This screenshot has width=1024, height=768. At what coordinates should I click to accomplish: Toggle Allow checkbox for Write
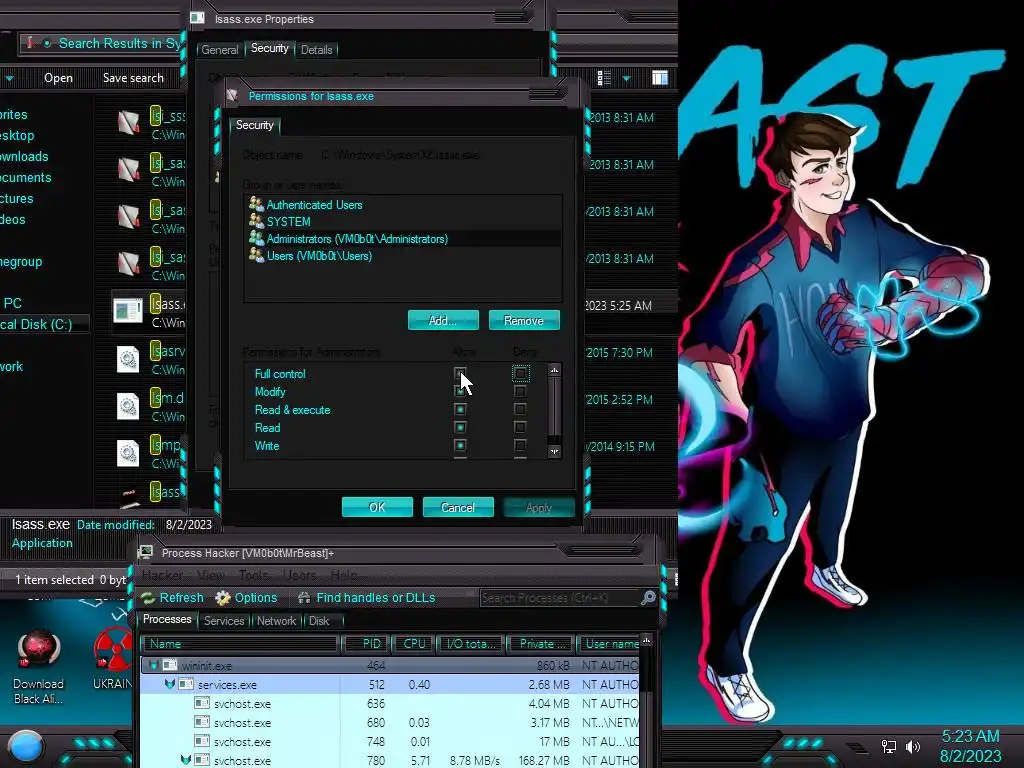point(460,445)
